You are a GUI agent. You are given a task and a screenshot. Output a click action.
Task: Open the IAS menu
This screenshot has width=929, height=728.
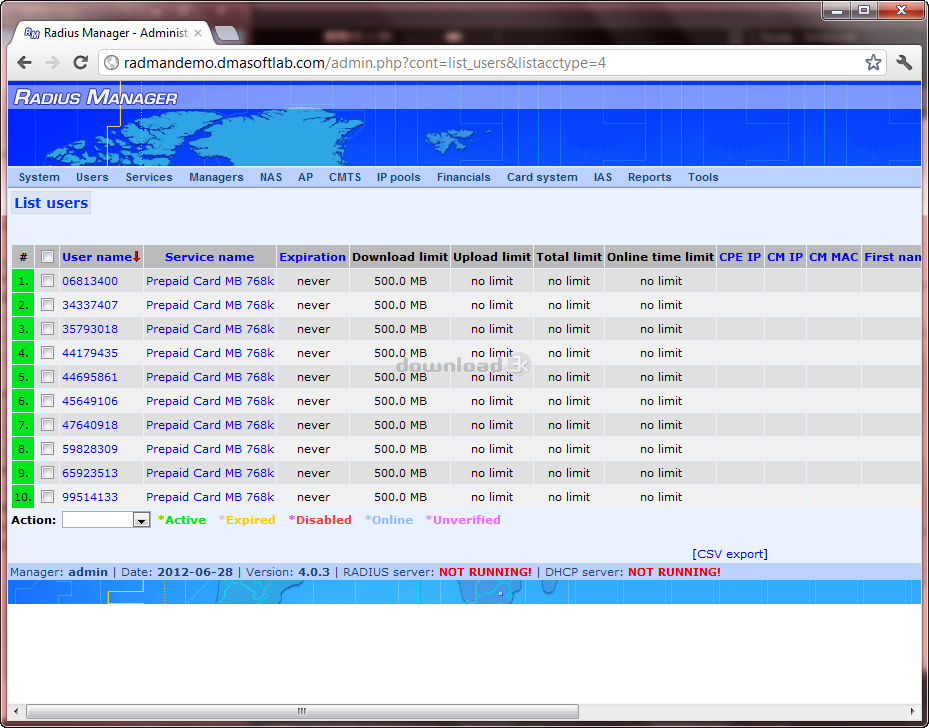603,177
